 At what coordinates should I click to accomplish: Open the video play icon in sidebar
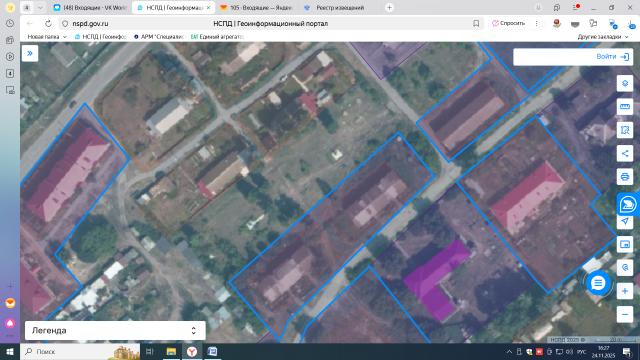pos(10,57)
